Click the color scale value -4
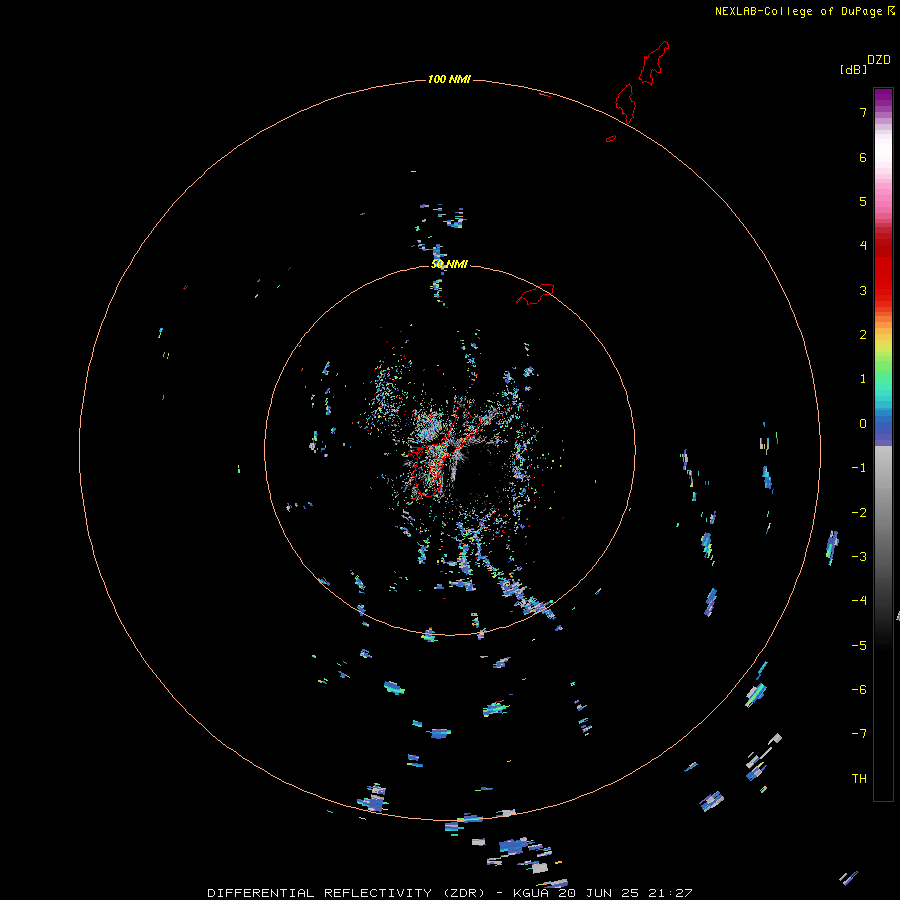900x900 pixels. [x=859, y=601]
